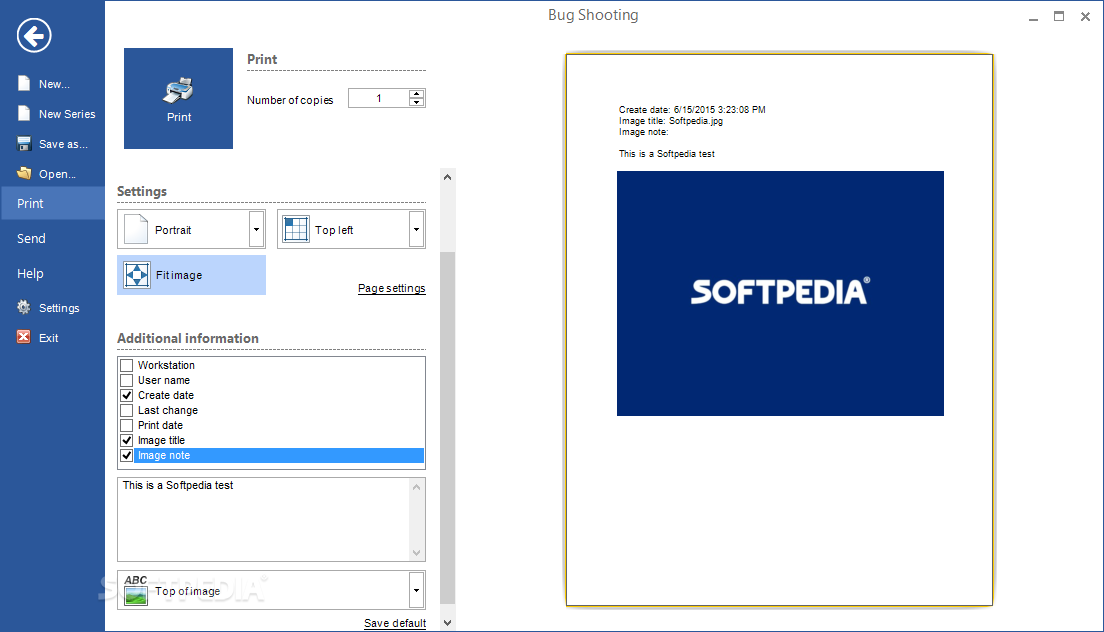This screenshot has height=632, width=1104.
Task: Click 'Image title: Softpedia.jpg' text in preview
Action: click(671, 120)
